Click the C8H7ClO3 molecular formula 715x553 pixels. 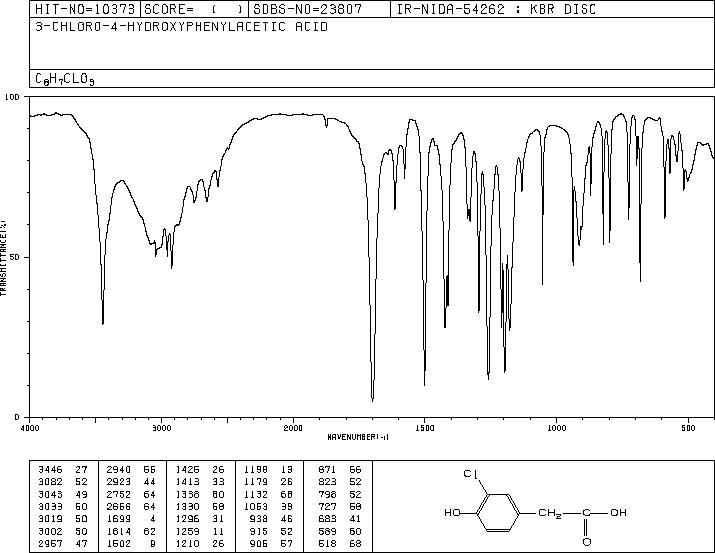(x=65, y=79)
